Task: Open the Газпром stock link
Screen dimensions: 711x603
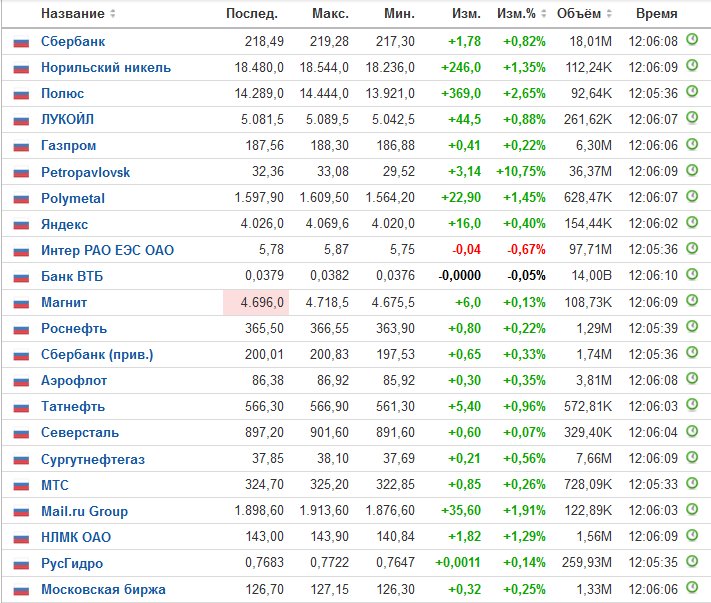Action: (x=68, y=146)
